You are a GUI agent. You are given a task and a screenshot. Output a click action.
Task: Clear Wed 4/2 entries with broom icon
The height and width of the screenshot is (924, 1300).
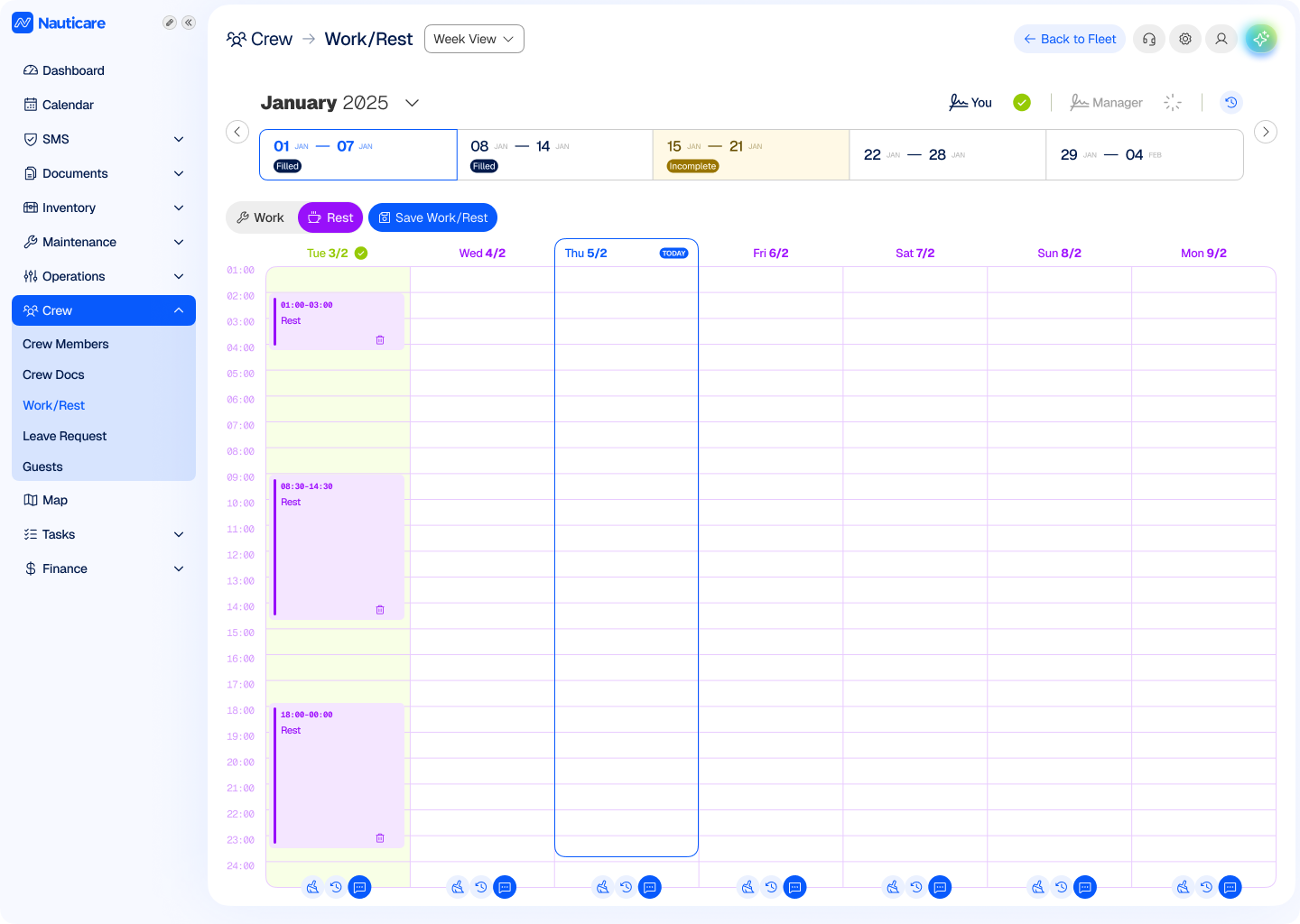[x=458, y=887]
